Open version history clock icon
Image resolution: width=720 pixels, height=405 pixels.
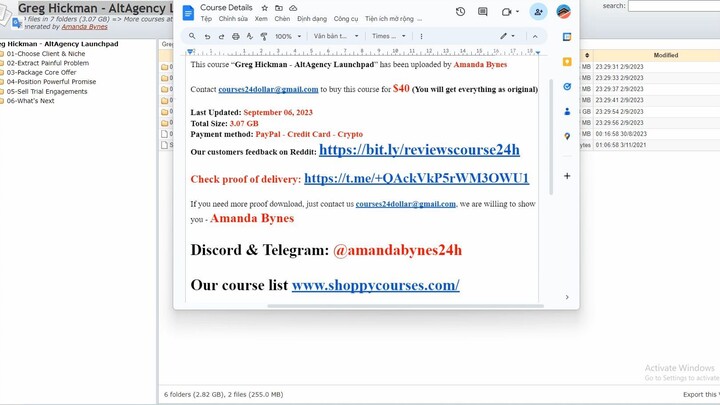coord(460,12)
